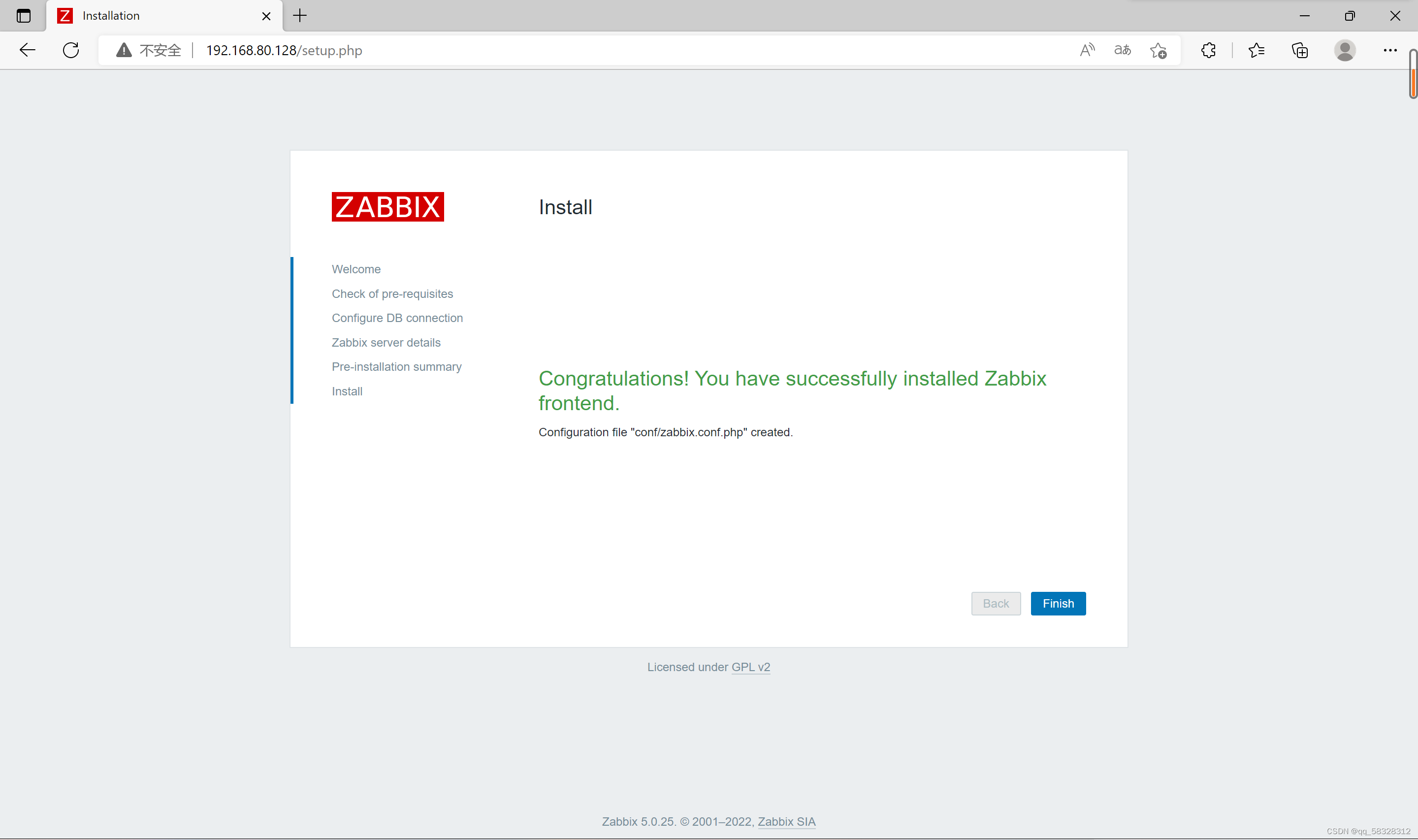
Task: Open the Read aloud icon
Action: pos(1087,50)
